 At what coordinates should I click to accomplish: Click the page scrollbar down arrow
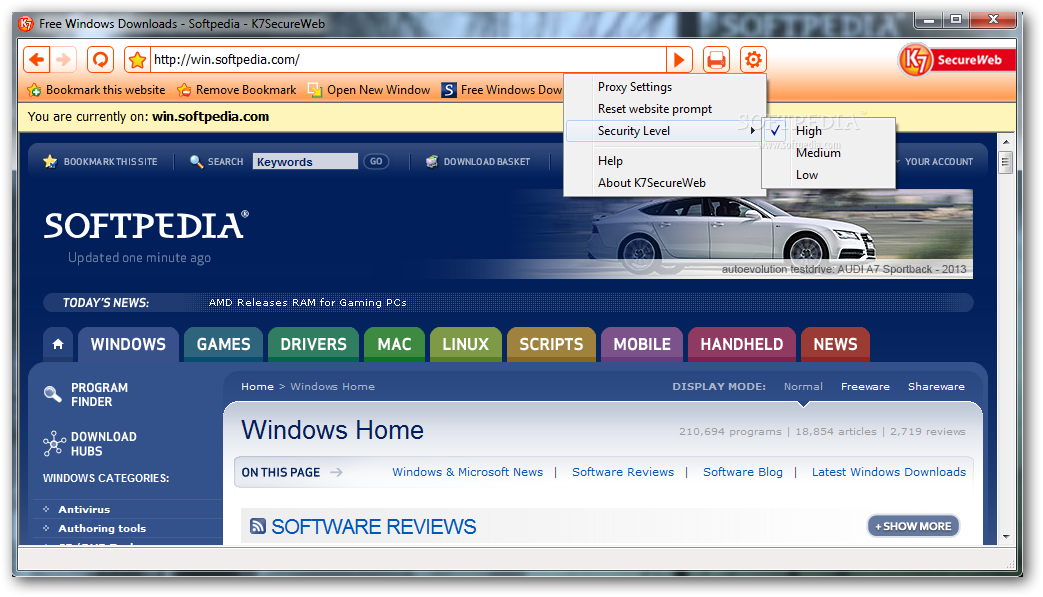click(x=1006, y=537)
